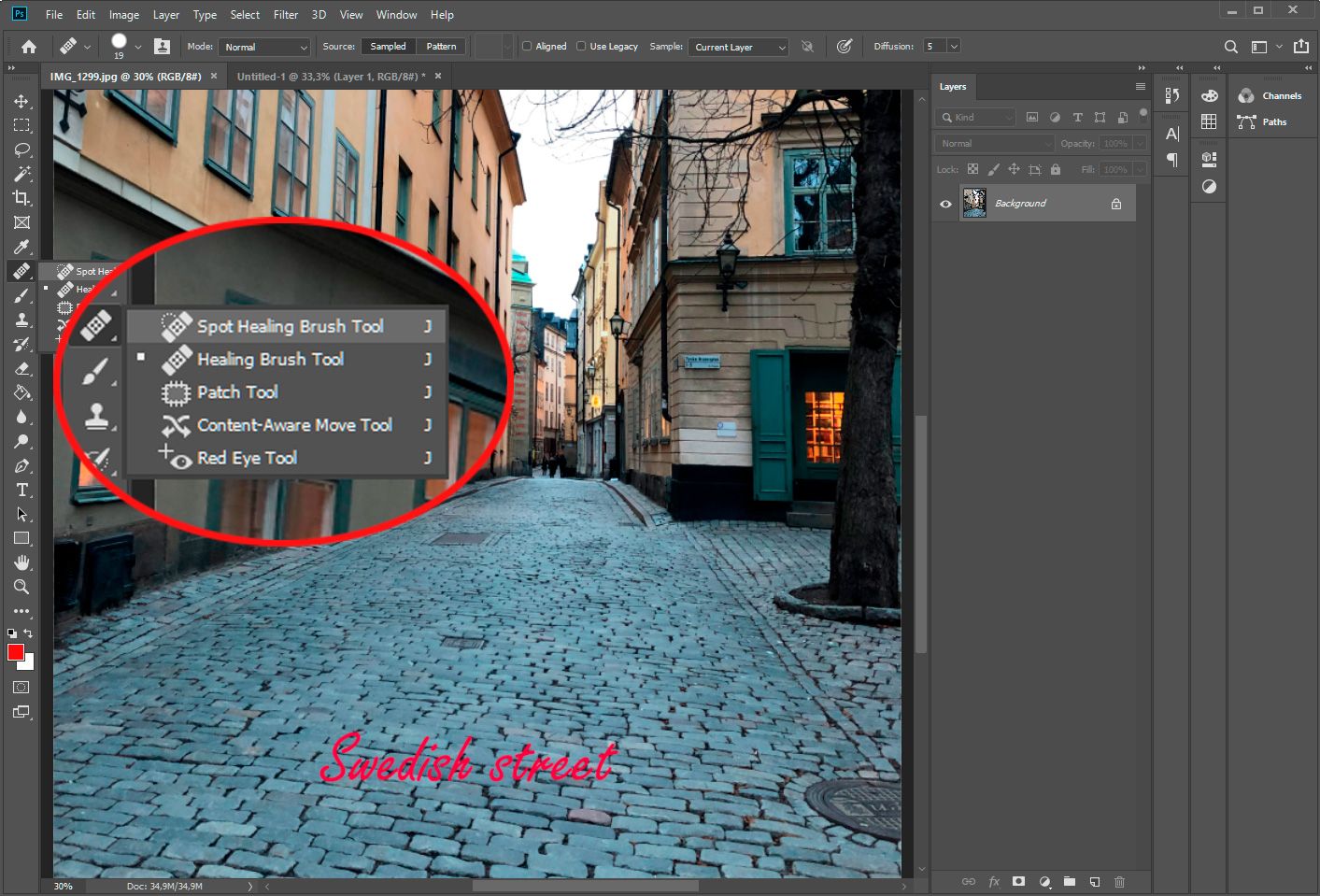Image resolution: width=1320 pixels, height=896 pixels.
Task: Create a new layer in Layers panel
Action: pyautogui.click(x=1094, y=881)
